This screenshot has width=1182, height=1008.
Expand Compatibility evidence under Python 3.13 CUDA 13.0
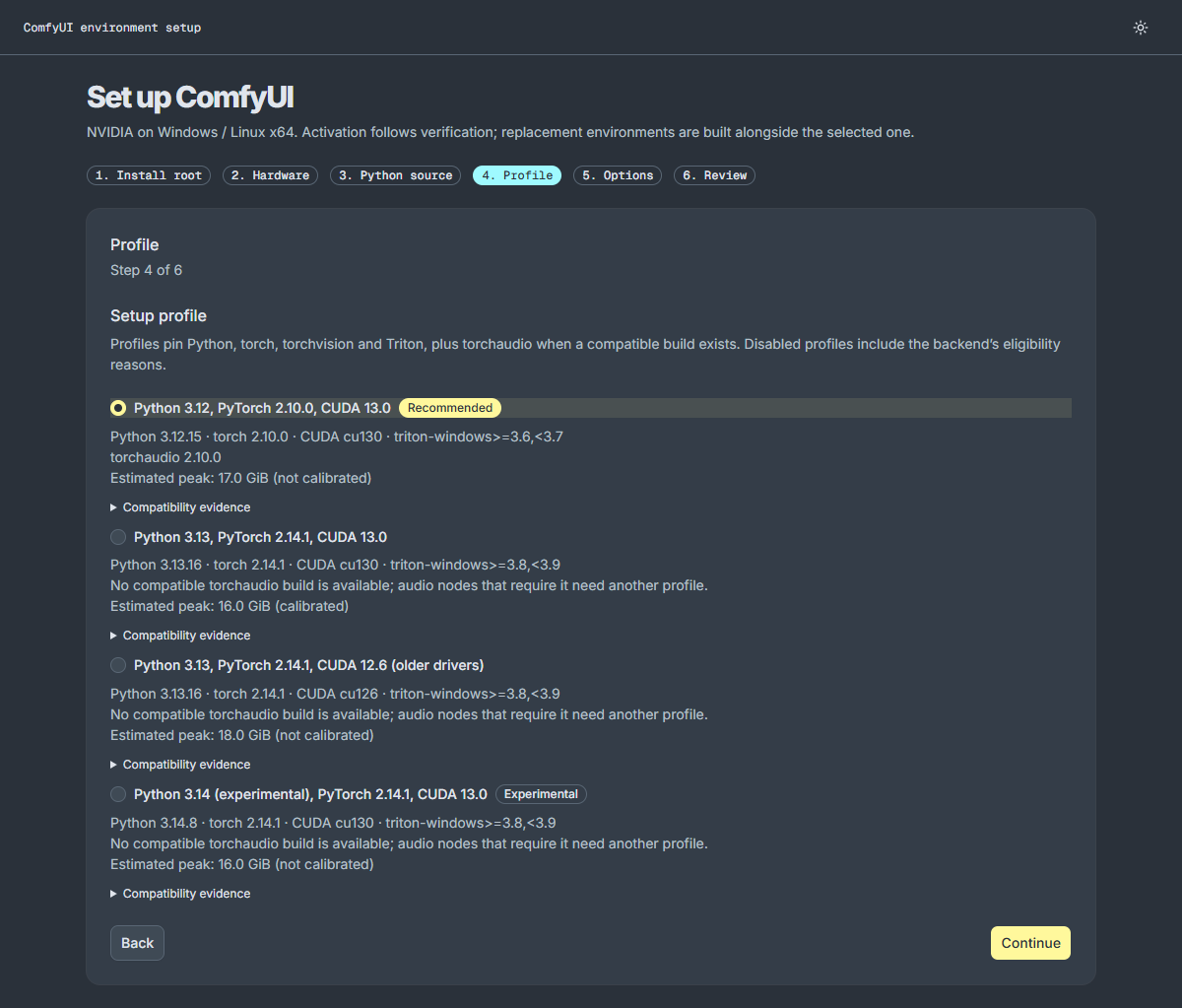(181, 636)
